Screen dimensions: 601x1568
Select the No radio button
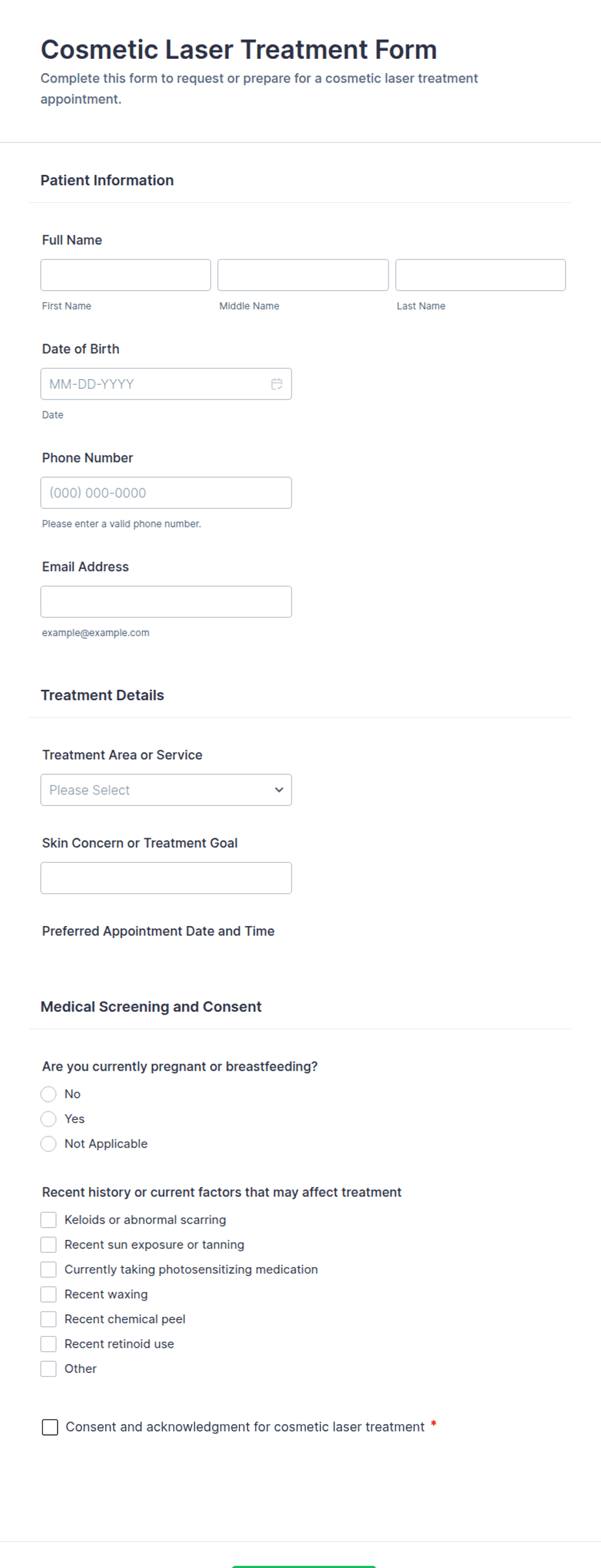click(x=48, y=1094)
